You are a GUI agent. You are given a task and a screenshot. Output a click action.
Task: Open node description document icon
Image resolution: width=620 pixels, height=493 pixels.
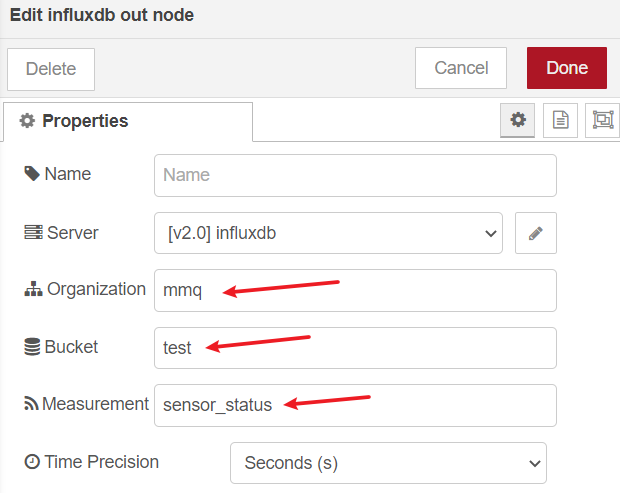[560, 120]
